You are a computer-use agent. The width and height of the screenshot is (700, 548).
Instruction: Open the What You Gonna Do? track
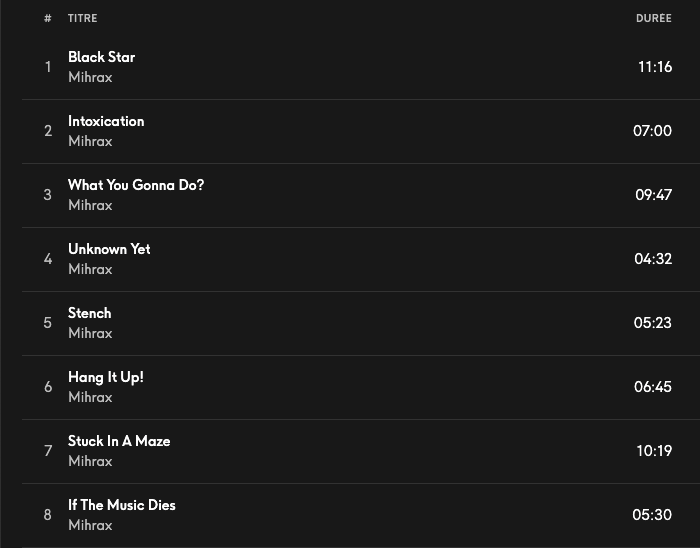tap(136, 185)
